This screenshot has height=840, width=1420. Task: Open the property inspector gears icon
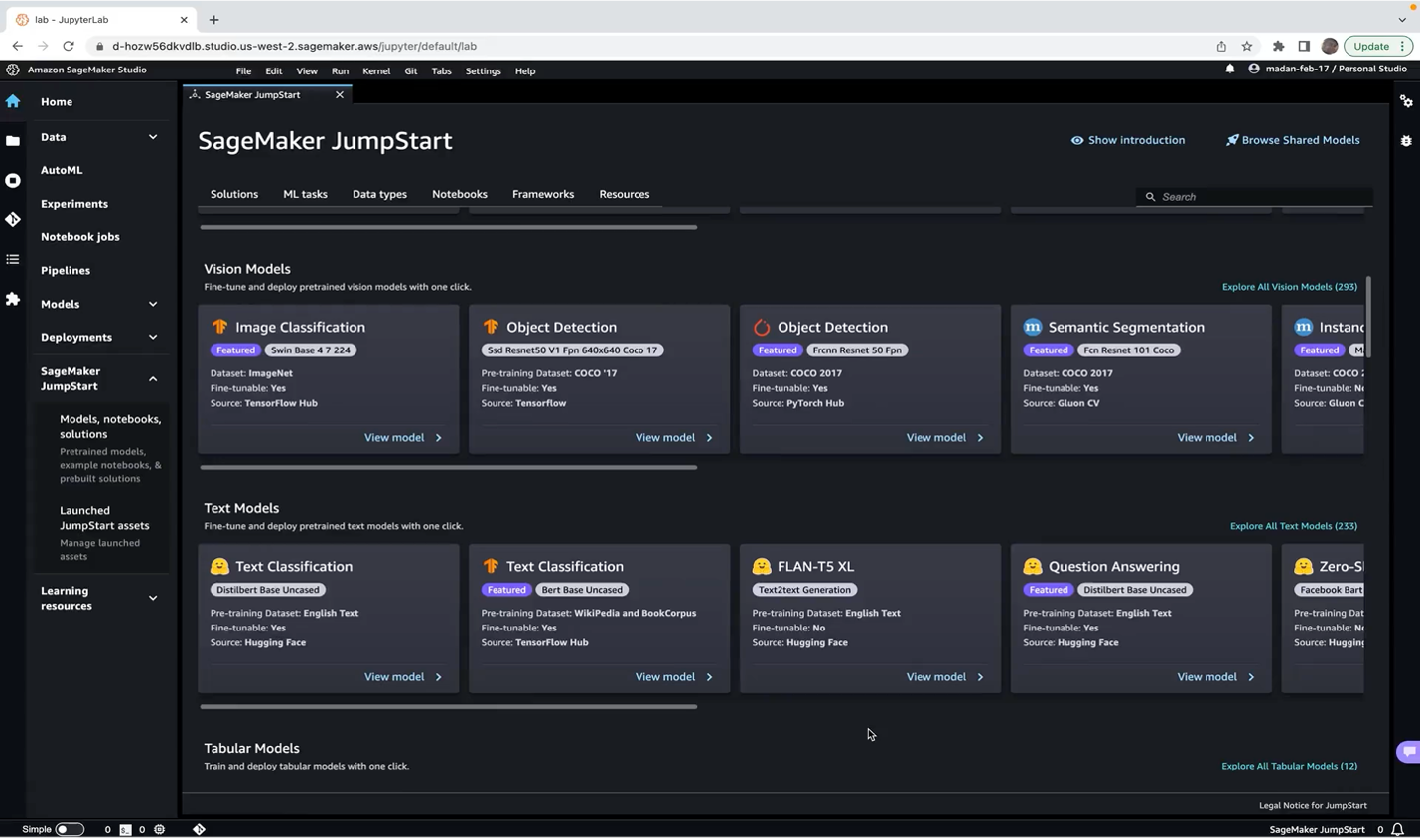[1406, 101]
